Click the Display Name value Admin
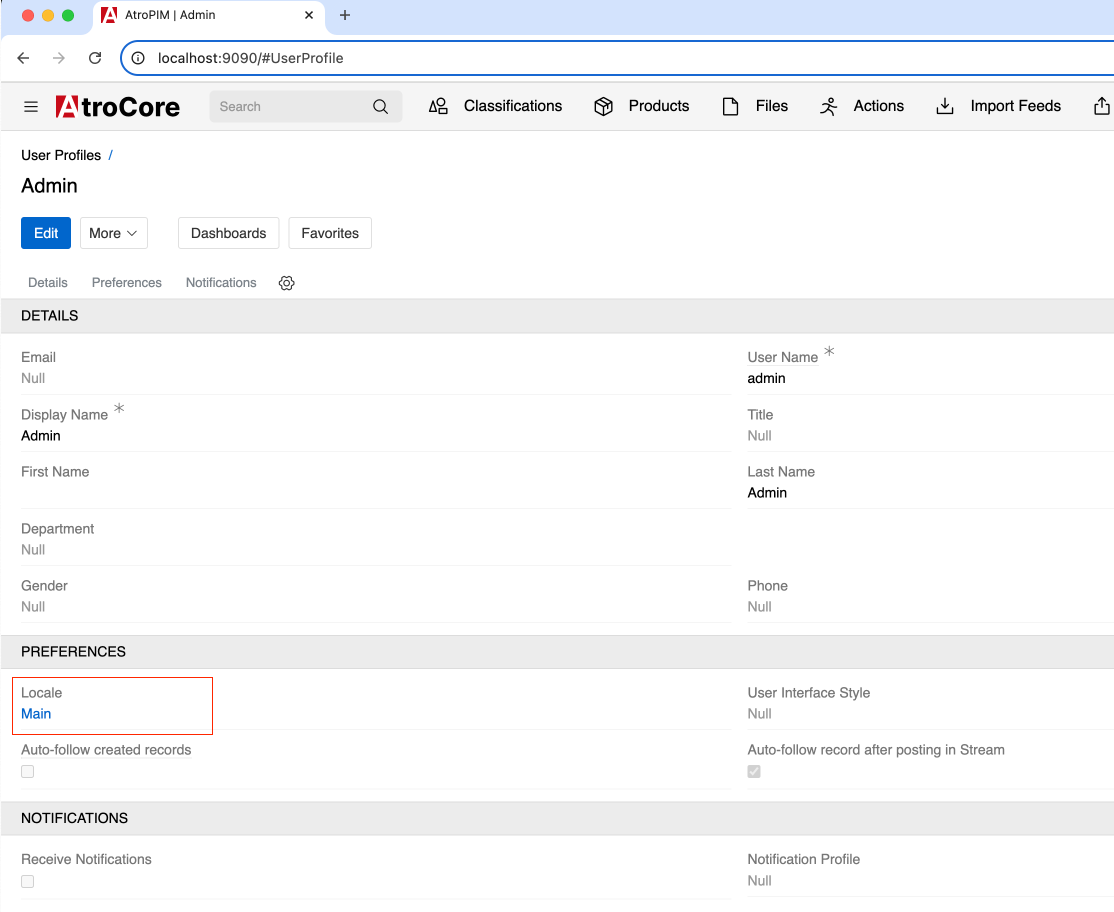The width and height of the screenshot is (1114, 912). (x=40, y=435)
